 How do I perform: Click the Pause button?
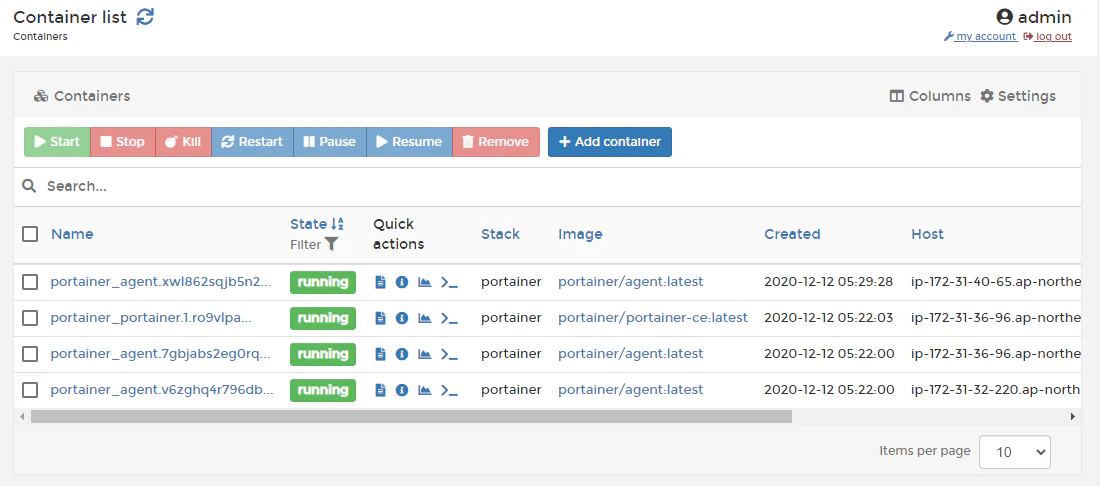[330, 142]
